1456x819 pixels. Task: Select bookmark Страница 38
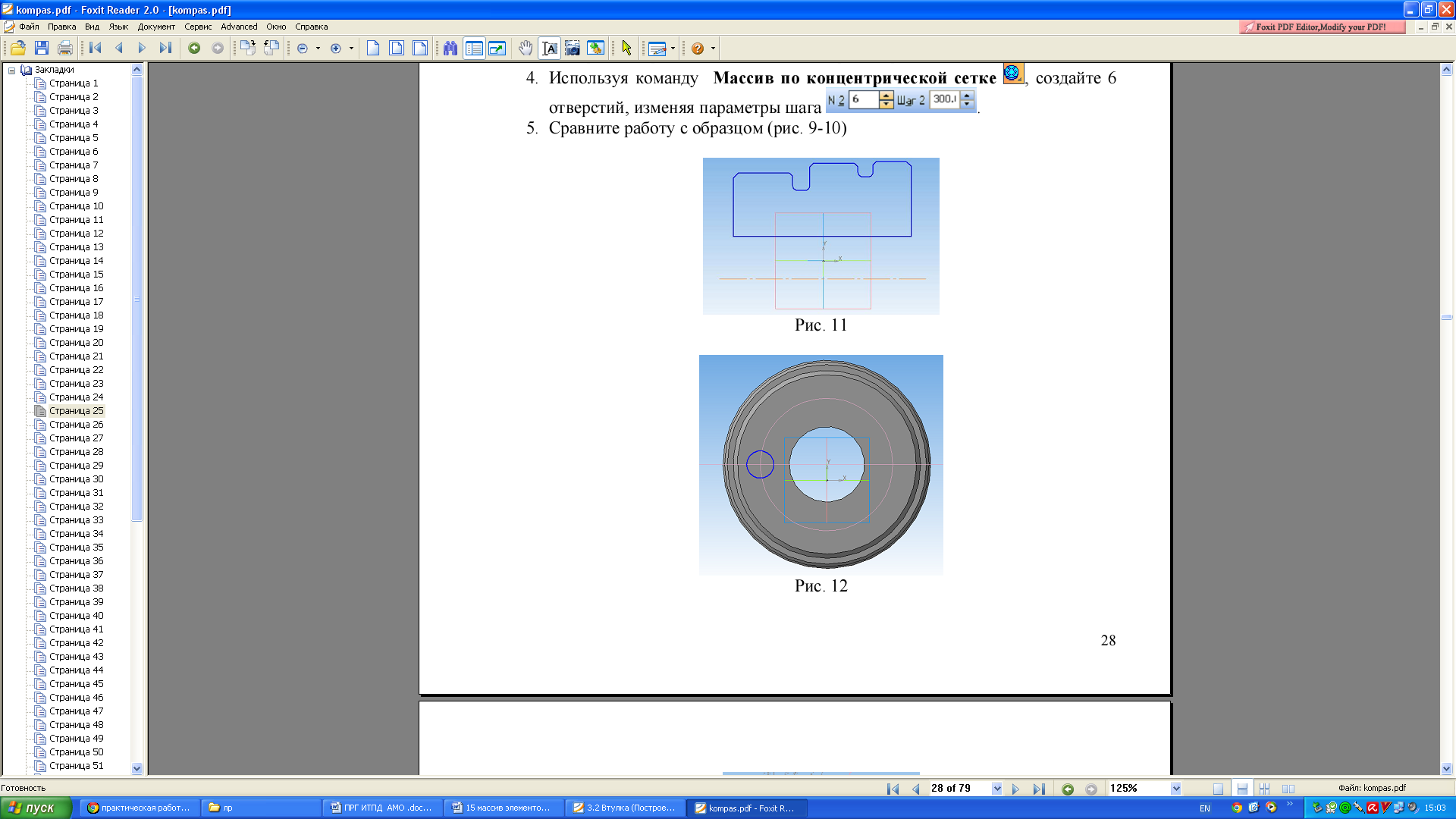[77, 588]
